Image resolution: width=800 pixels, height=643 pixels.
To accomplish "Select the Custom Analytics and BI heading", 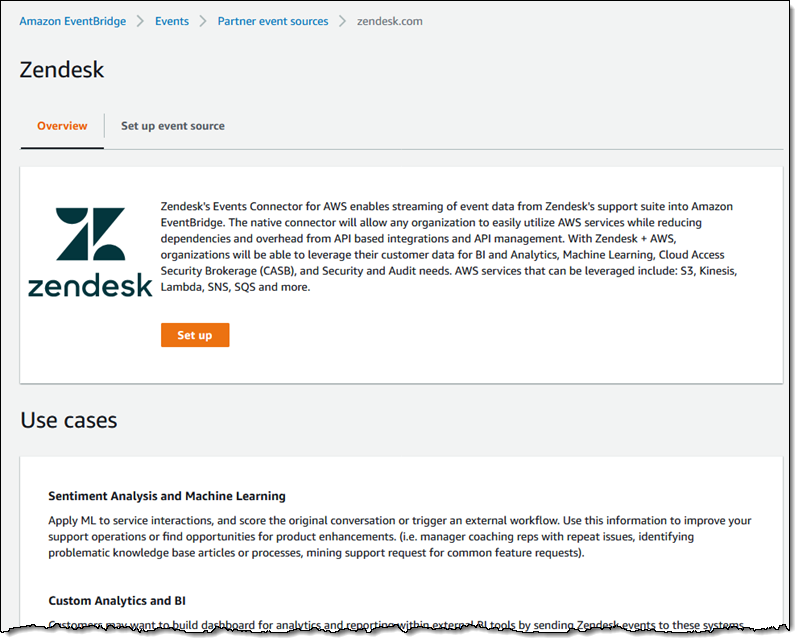I will [x=117, y=601].
